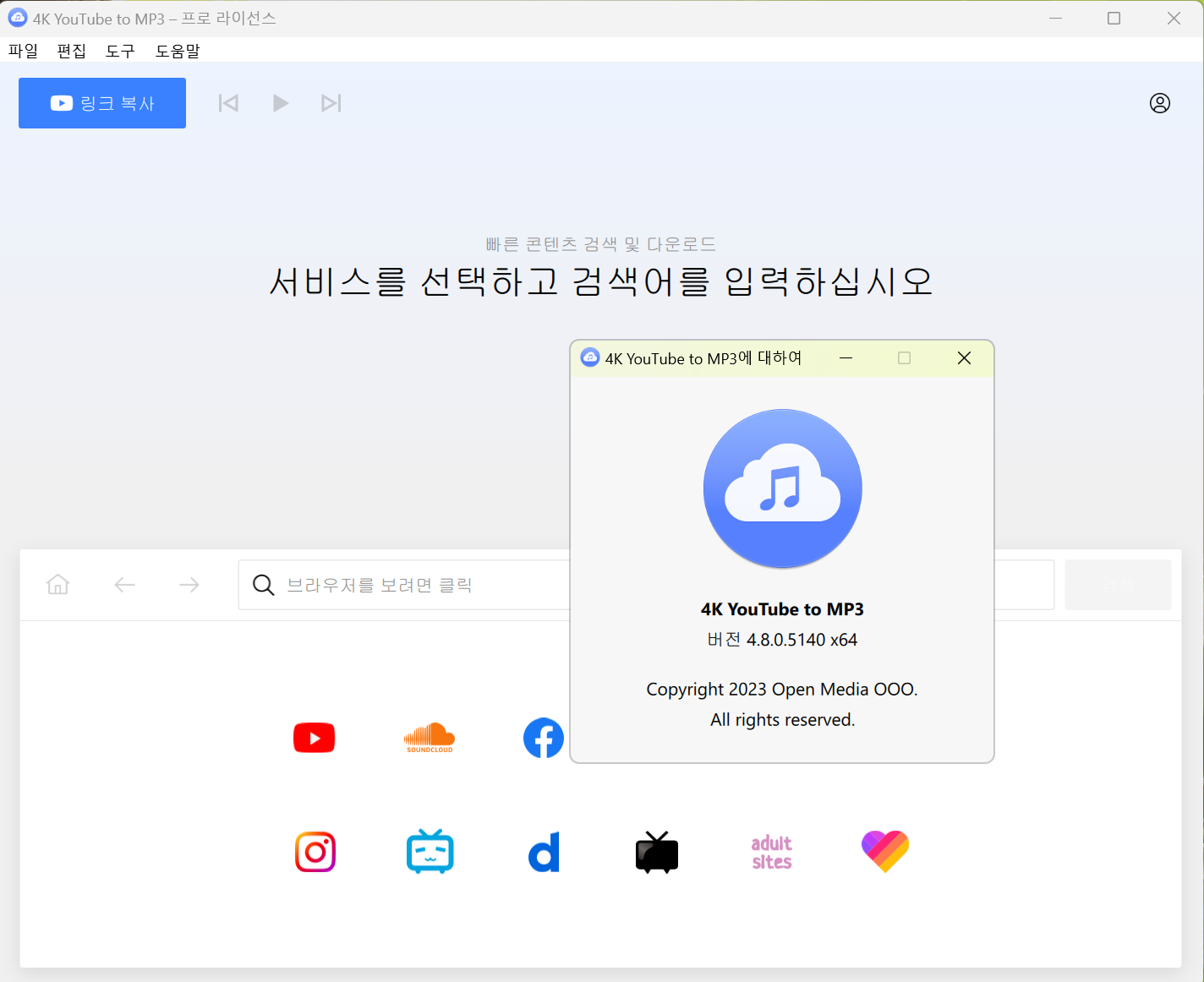This screenshot has height=982, width=1204.
Task: Click the browser back arrow
Action: (x=125, y=585)
